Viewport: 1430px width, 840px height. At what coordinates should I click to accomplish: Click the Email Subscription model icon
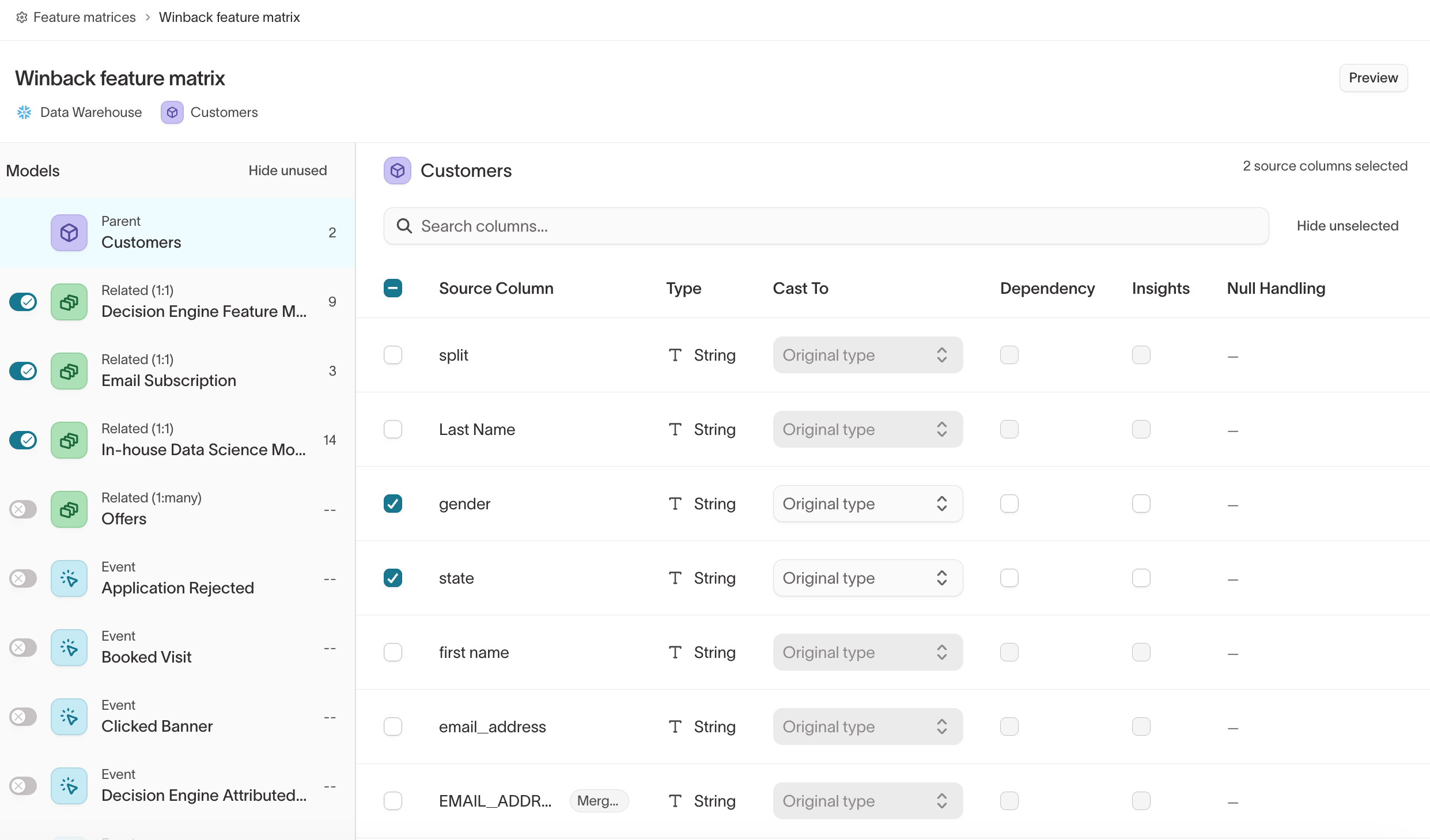coord(69,371)
